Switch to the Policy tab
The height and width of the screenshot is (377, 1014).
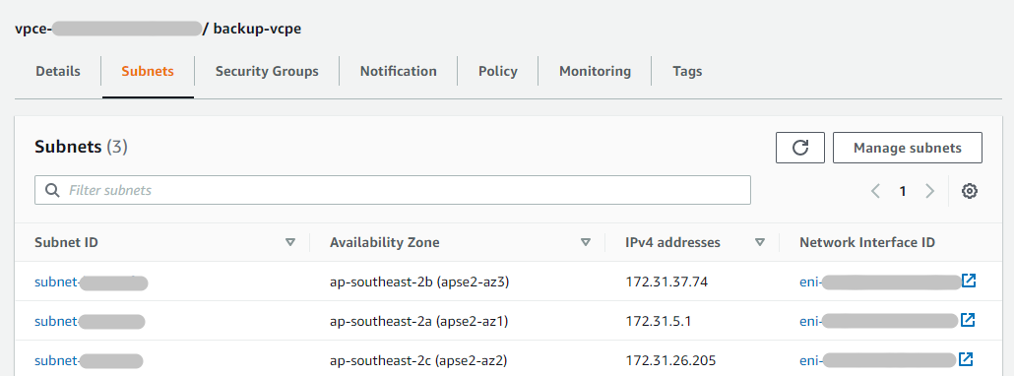(498, 71)
